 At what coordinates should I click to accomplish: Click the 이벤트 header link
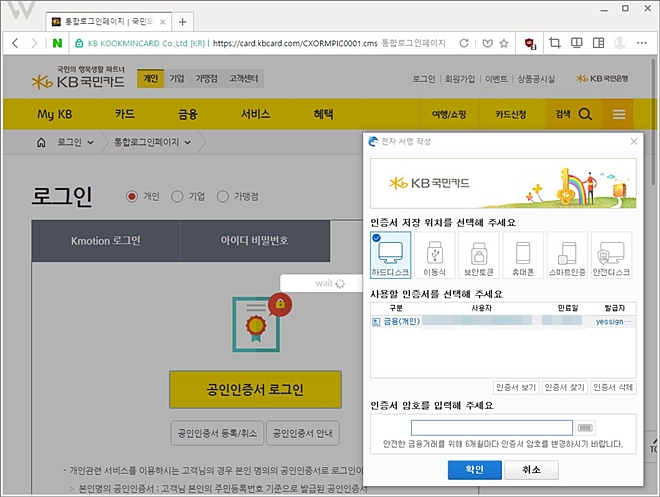pyautogui.click(x=496, y=79)
